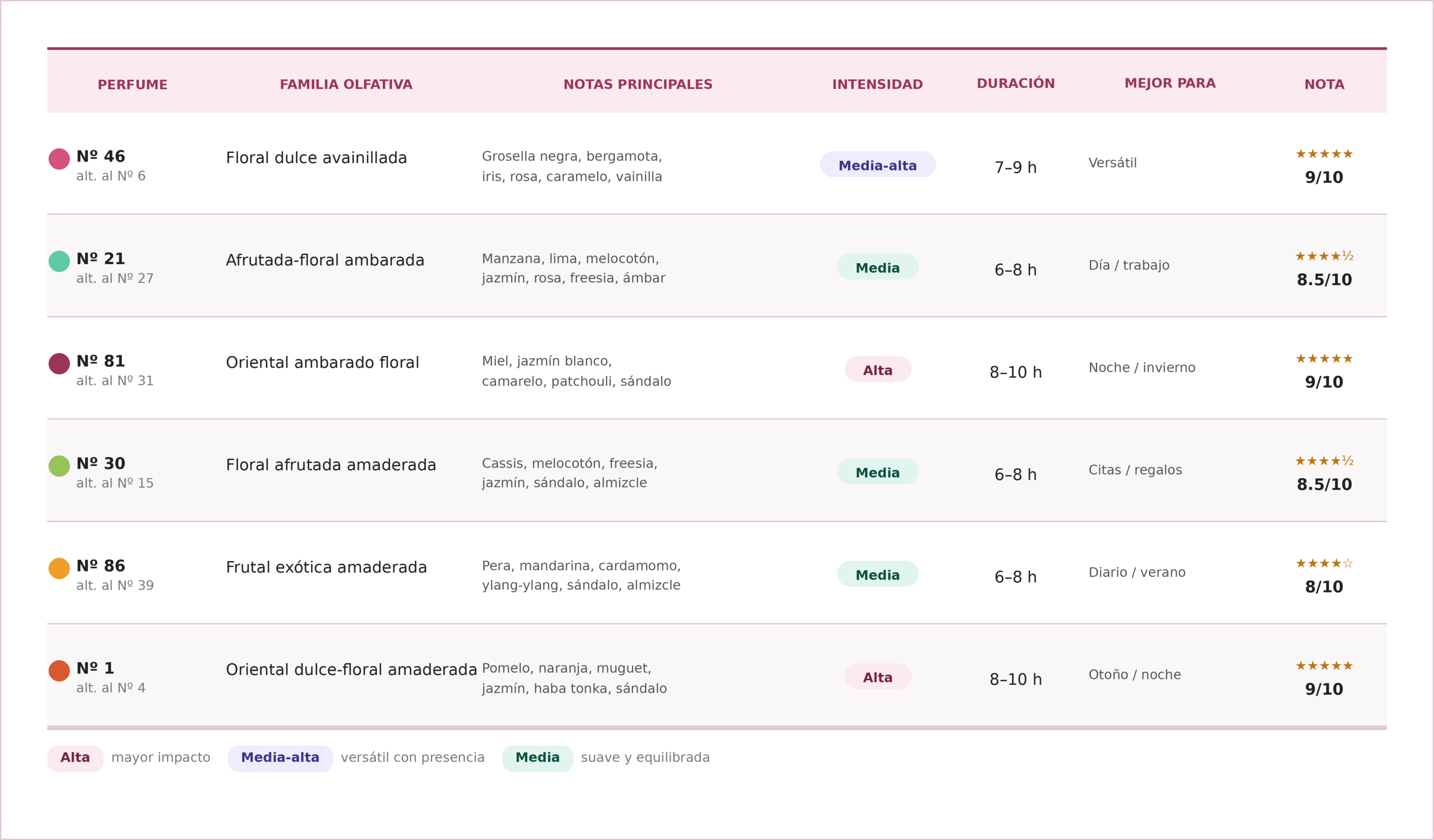Click the Media-alta badge in the legend

tap(280, 759)
